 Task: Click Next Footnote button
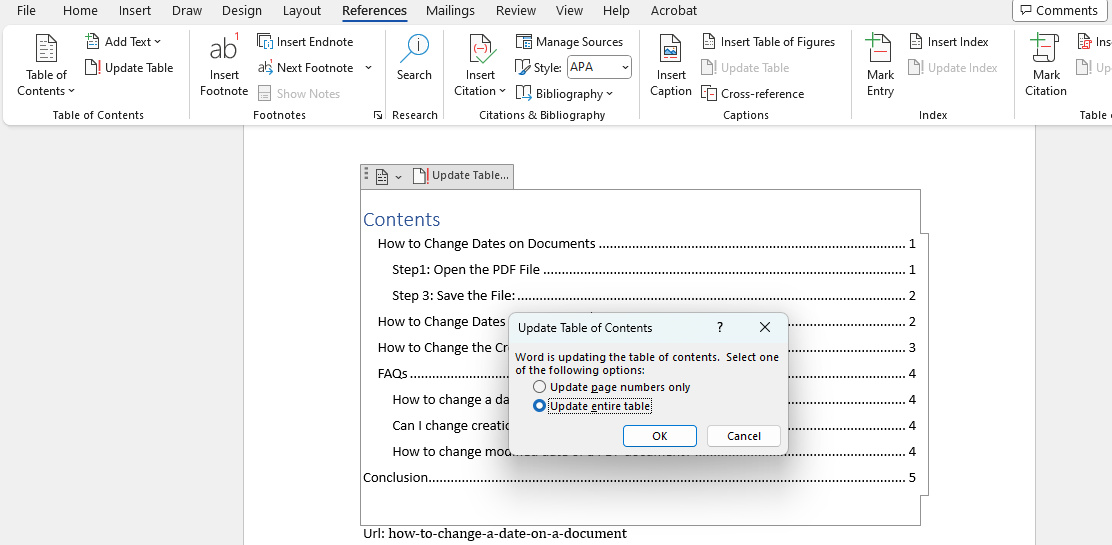[306, 68]
